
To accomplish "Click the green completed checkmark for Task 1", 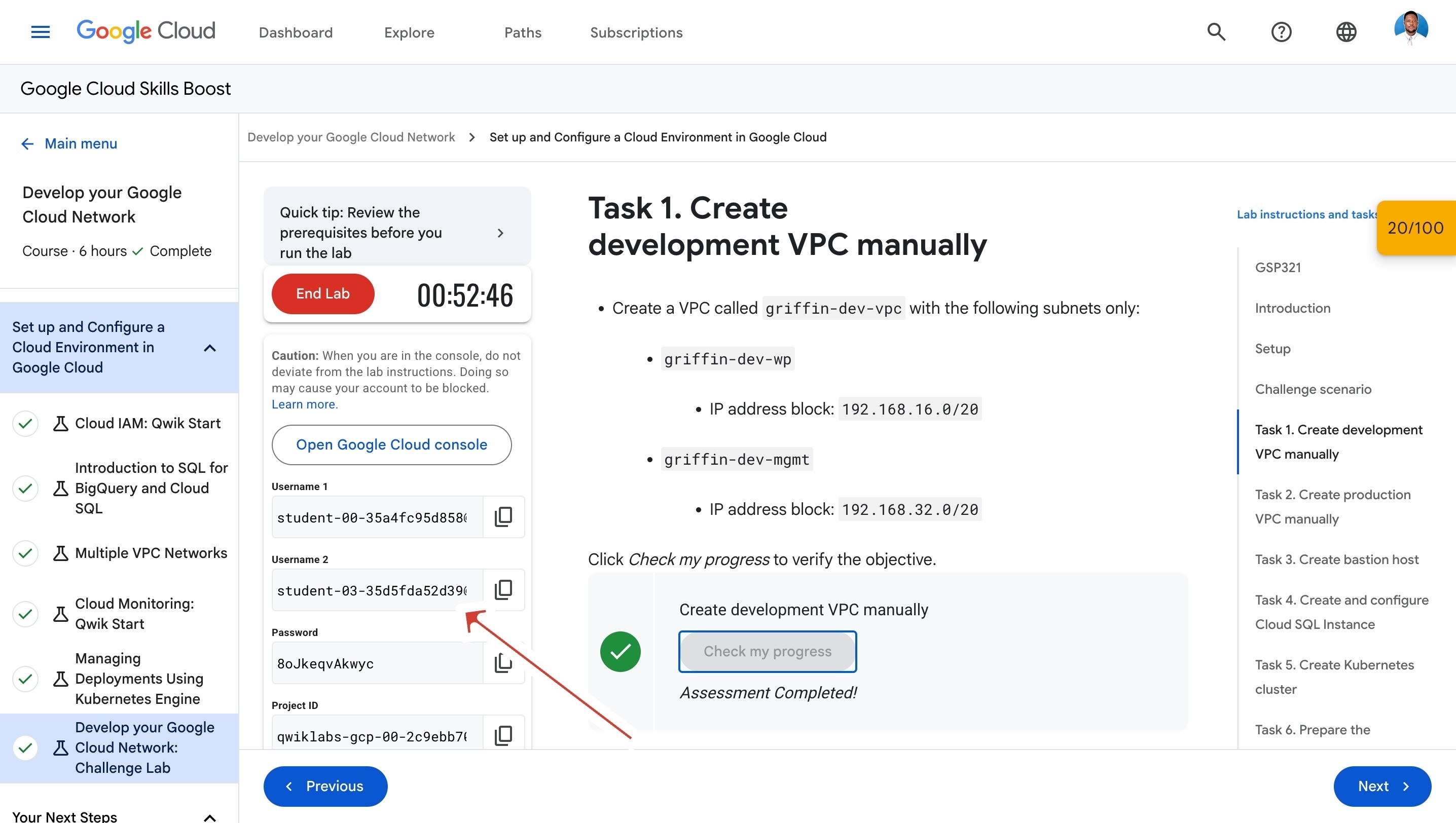I will click(621, 651).
